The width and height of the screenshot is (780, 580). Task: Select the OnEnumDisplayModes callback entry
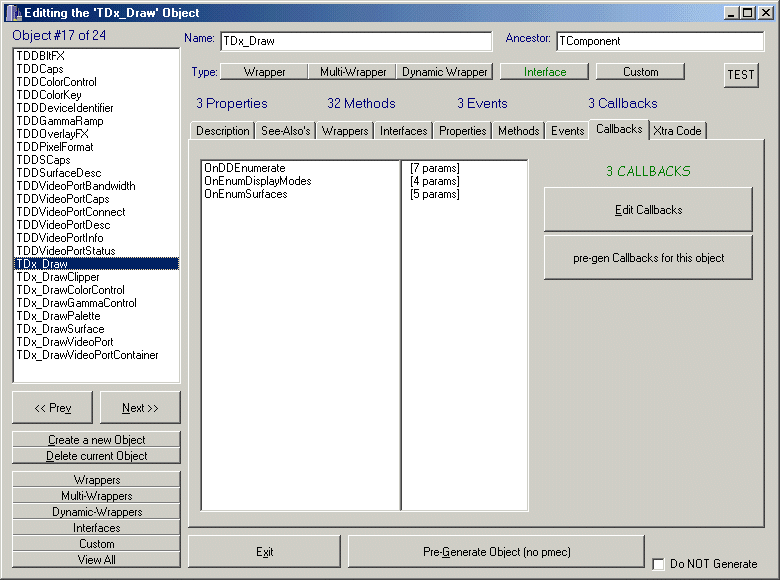point(257,181)
